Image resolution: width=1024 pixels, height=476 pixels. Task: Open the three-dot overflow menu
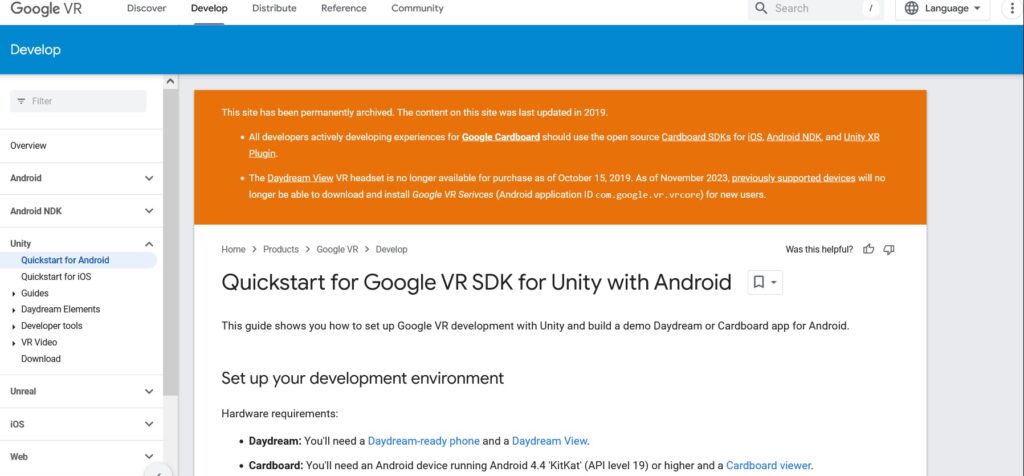click(x=1012, y=8)
